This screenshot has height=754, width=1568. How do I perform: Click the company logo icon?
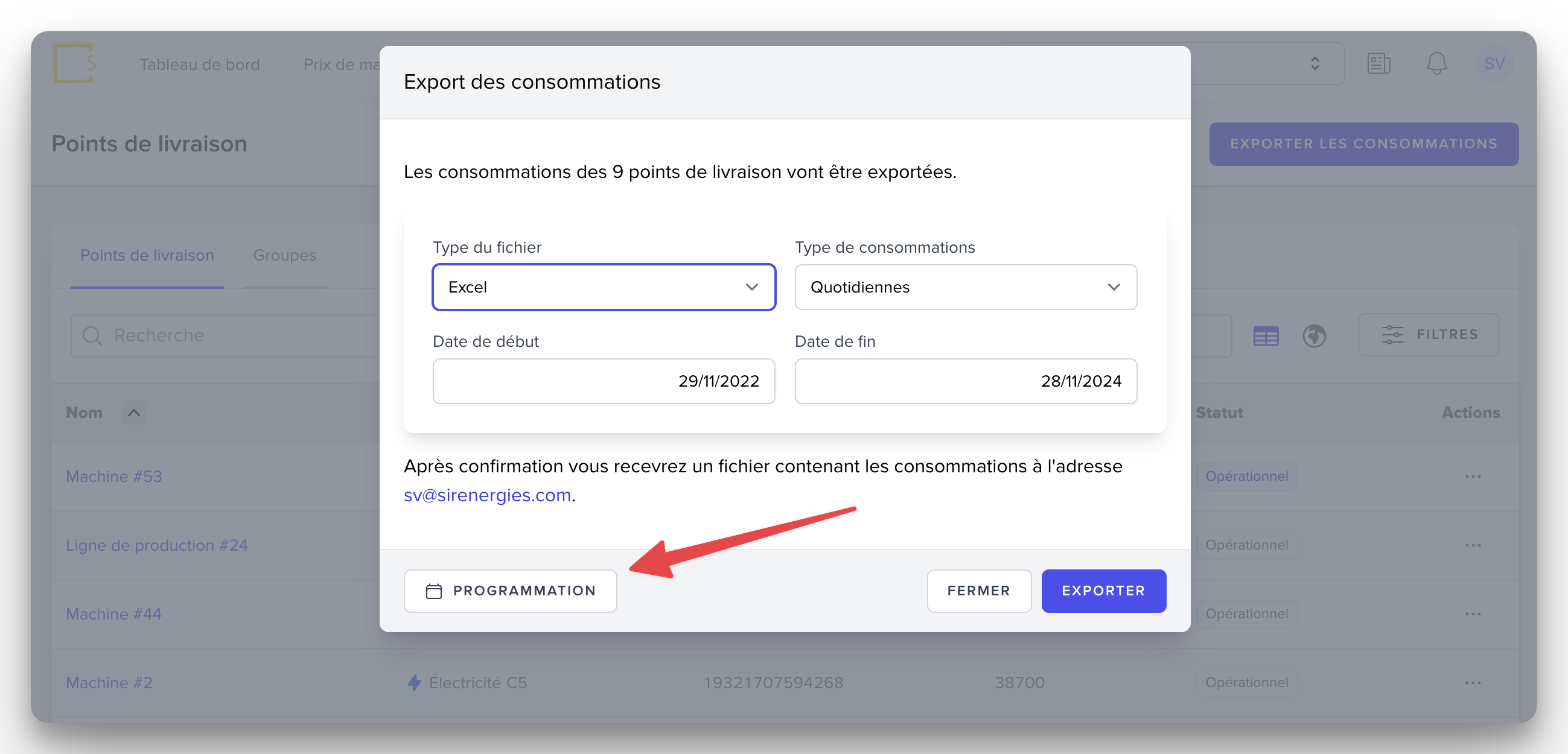74,63
